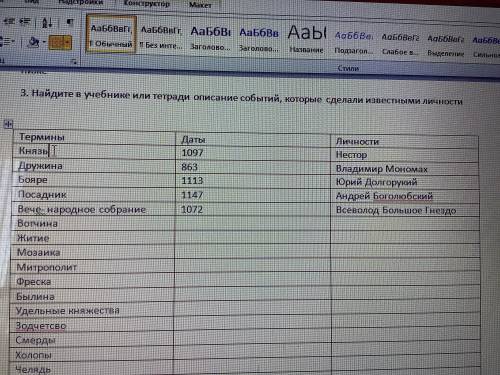Image resolution: width=500 pixels, height=375 pixels.
Task: Apply shading with the paint bucket icon
Action: tap(33, 42)
